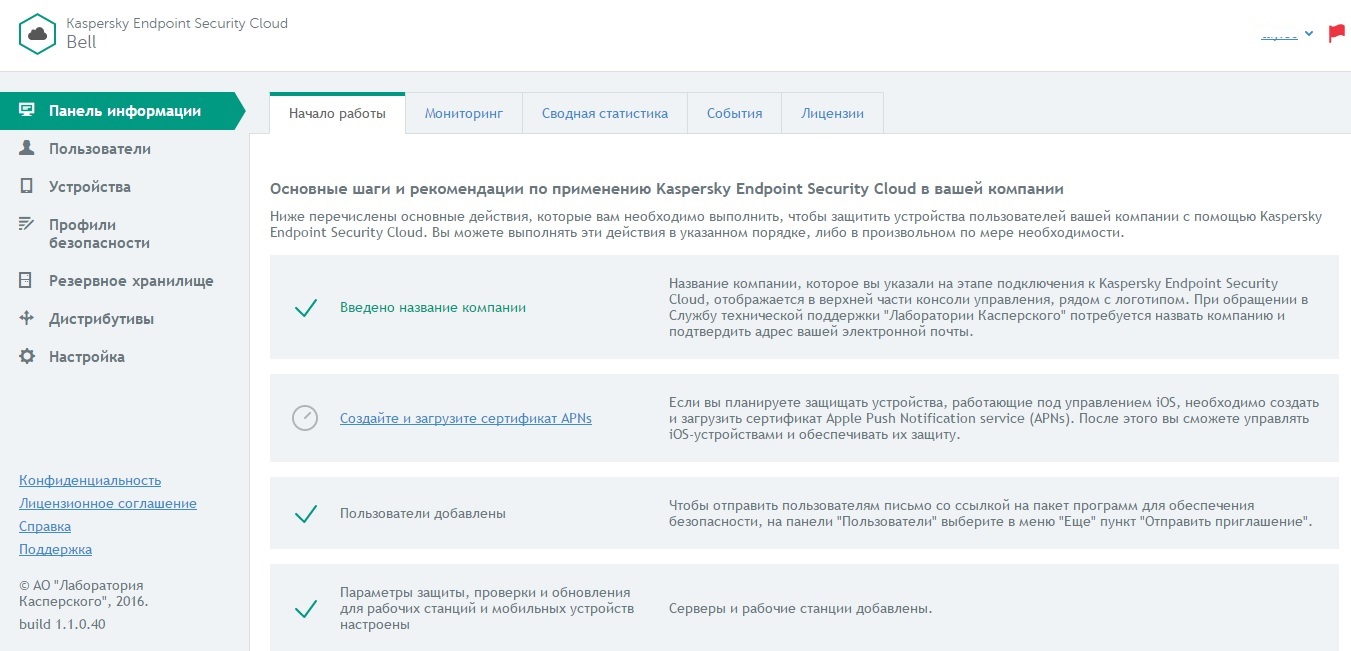
Task: Open the Конфиденциальность link
Action: click(x=90, y=481)
